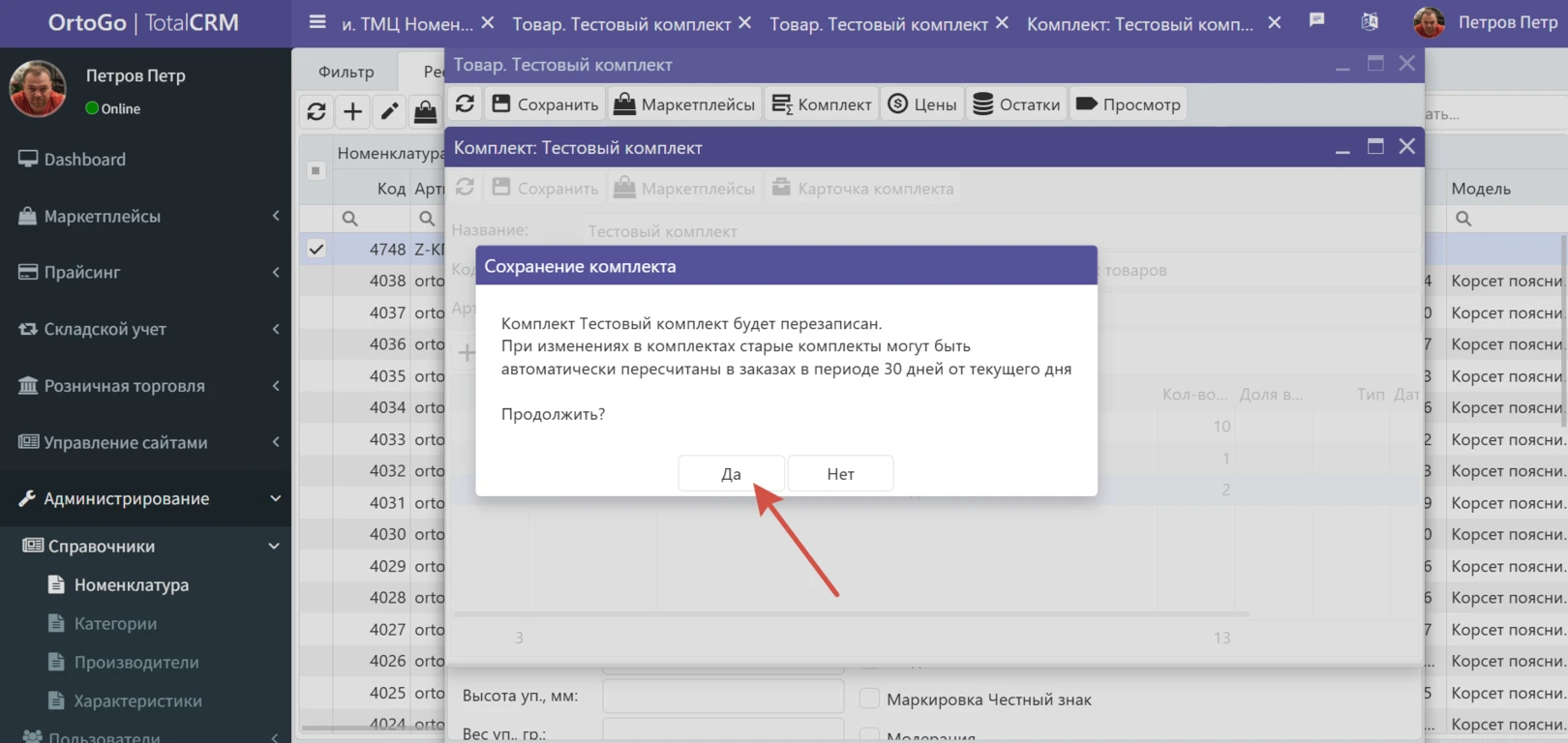Image resolution: width=1568 pixels, height=743 pixels.
Task: Click the language translate icon in header
Action: (1370, 22)
